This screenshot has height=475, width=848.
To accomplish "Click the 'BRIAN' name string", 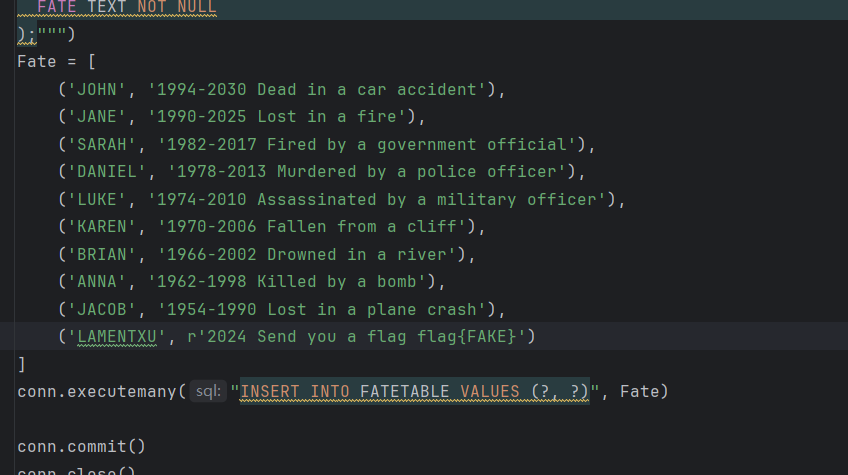I will pyautogui.click(x=101, y=254).
